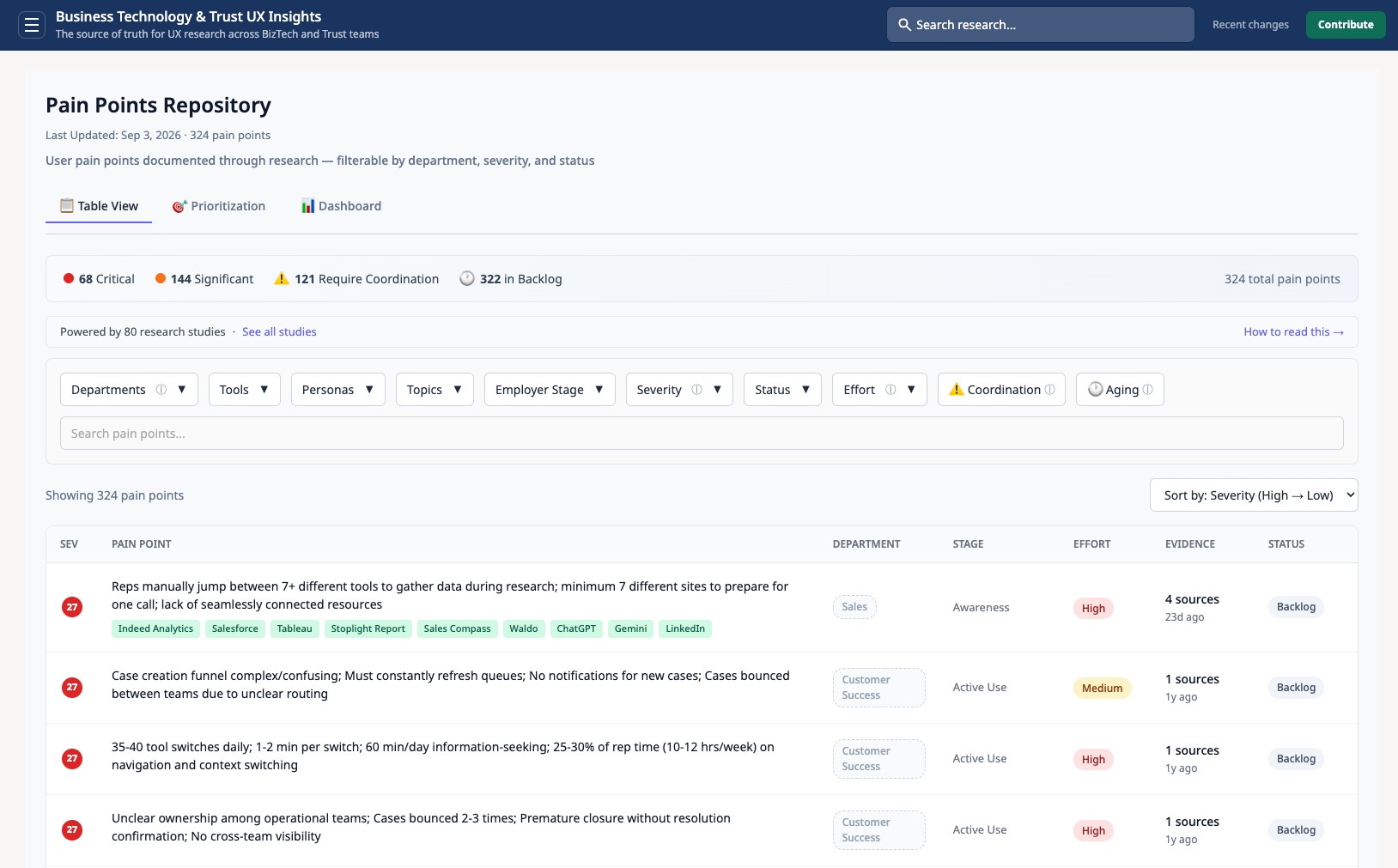
Task: Click the ChatGPT tool tag
Action: (x=576, y=629)
